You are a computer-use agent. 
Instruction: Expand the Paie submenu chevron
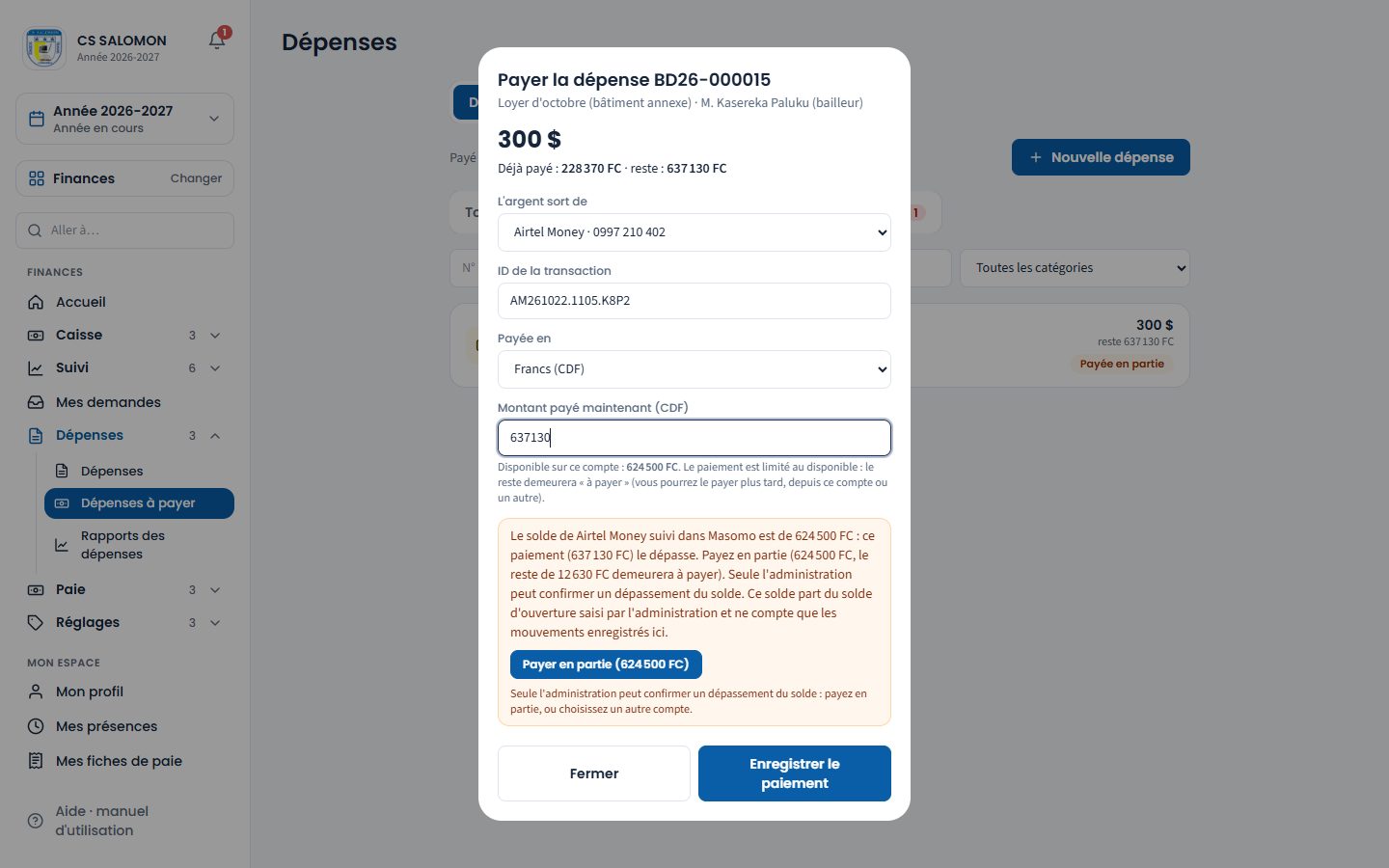click(x=215, y=589)
